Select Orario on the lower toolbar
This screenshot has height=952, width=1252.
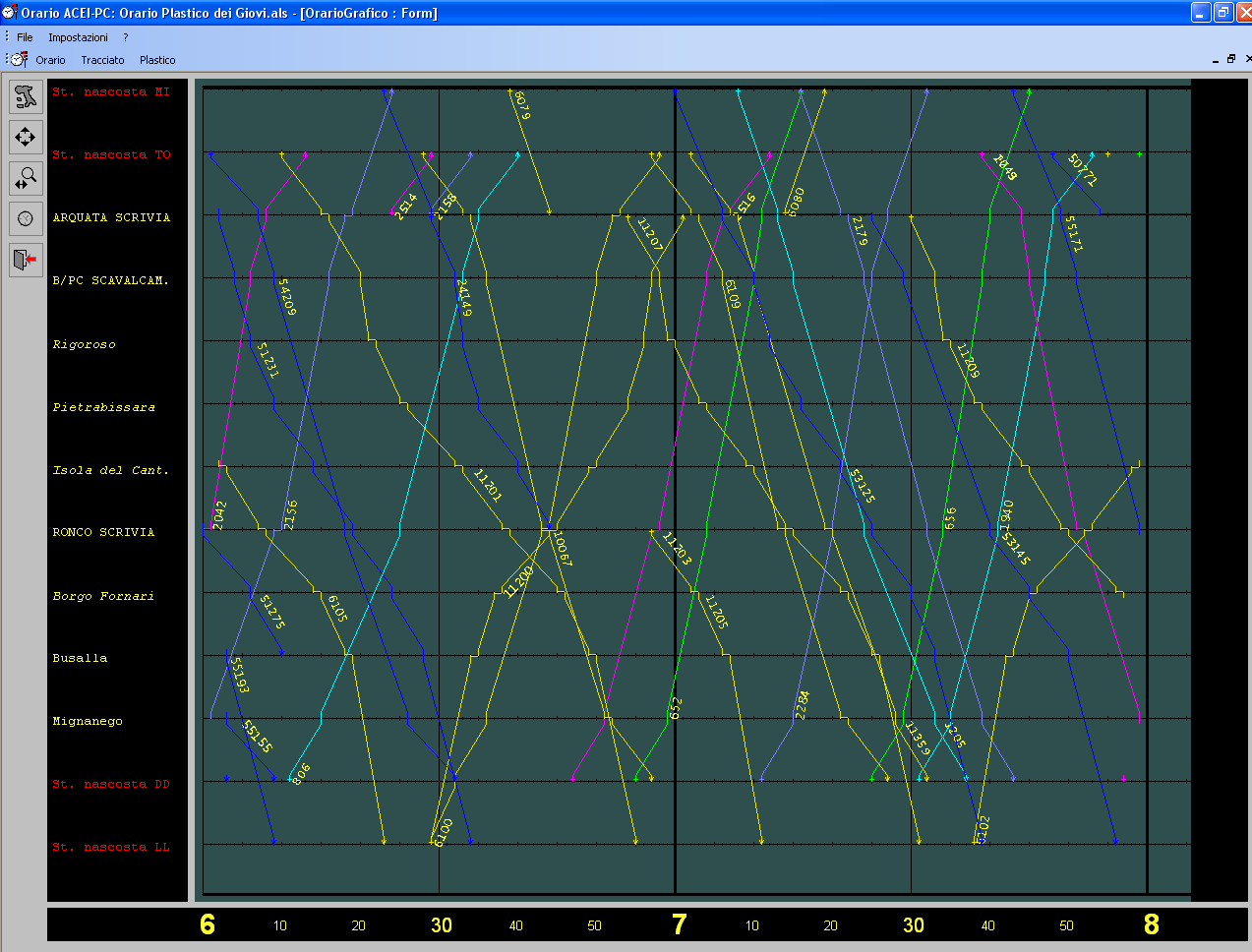click(50, 60)
